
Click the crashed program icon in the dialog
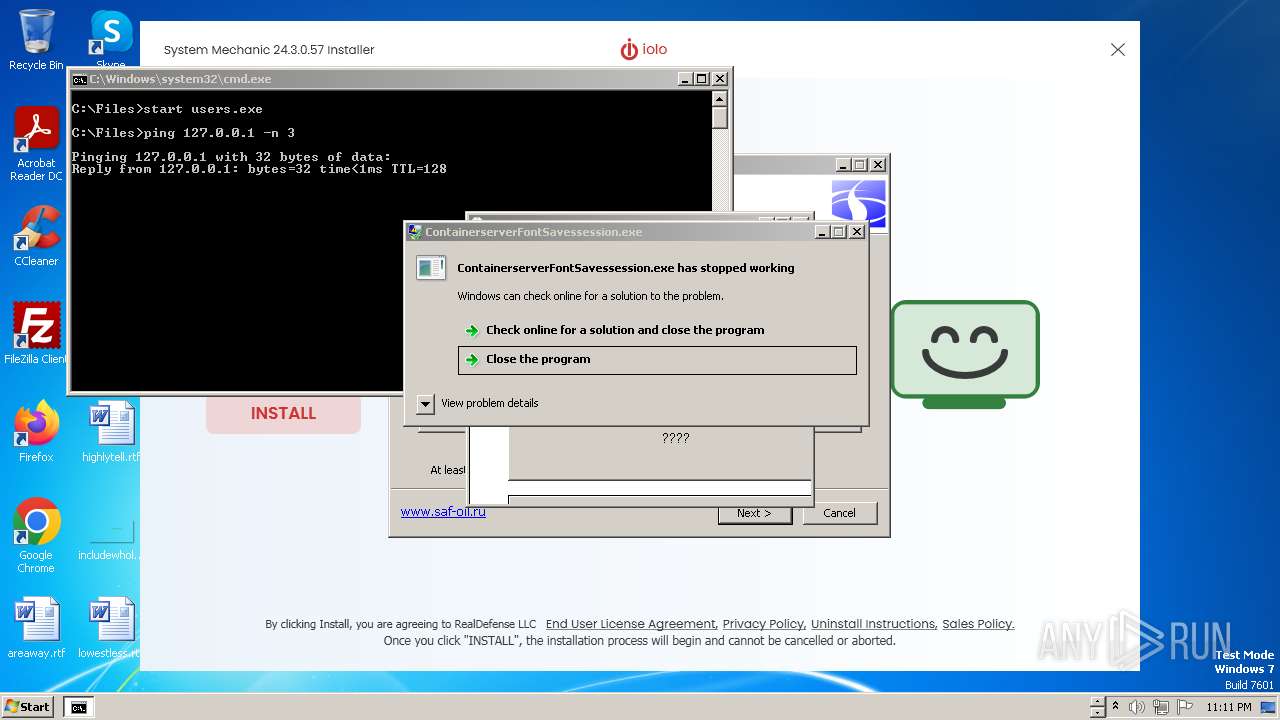[431, 268]
